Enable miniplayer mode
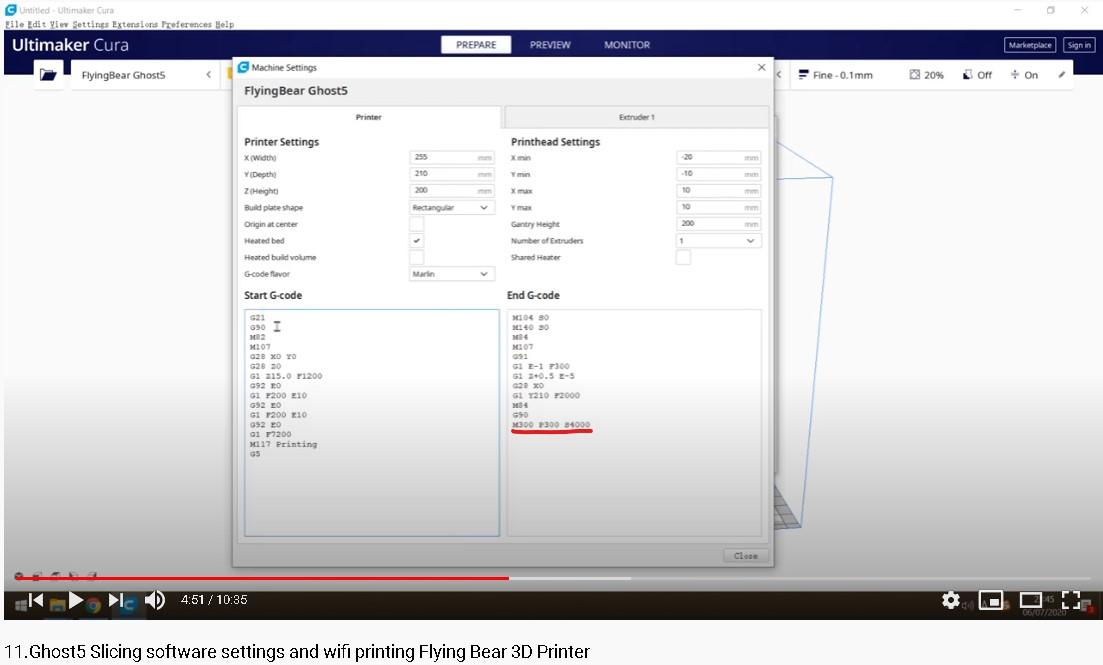This screenshot has height=665, width=1103. [x=990, y=600]
